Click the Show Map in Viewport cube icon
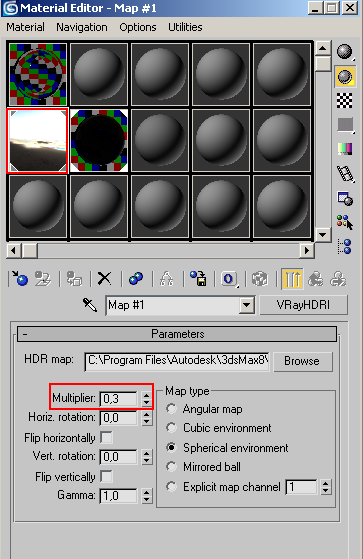This screenshot has height=559, width=363. pos(260,278)
